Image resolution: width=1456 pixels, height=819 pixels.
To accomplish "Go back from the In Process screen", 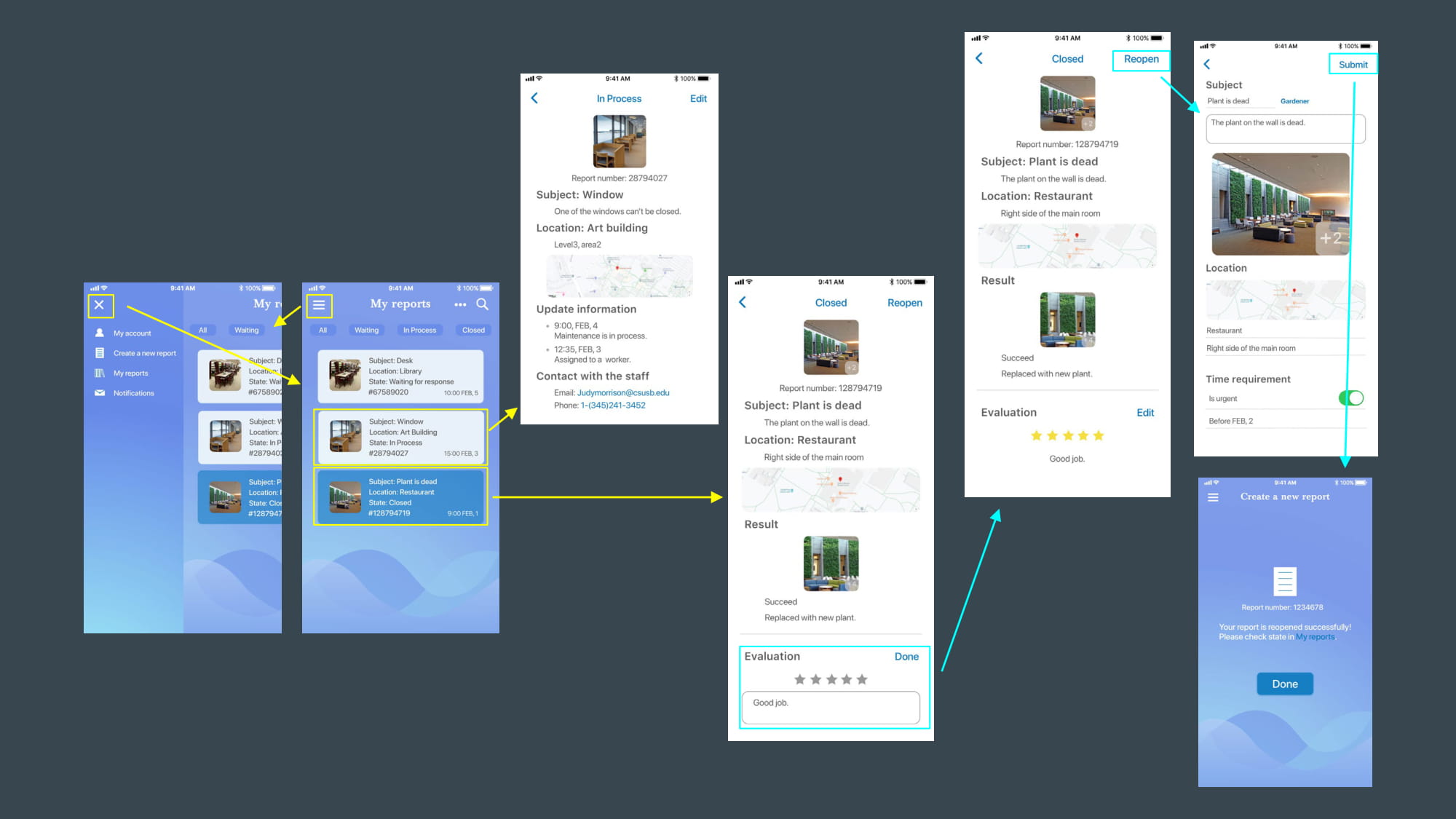I will click(x=534, y=98).
